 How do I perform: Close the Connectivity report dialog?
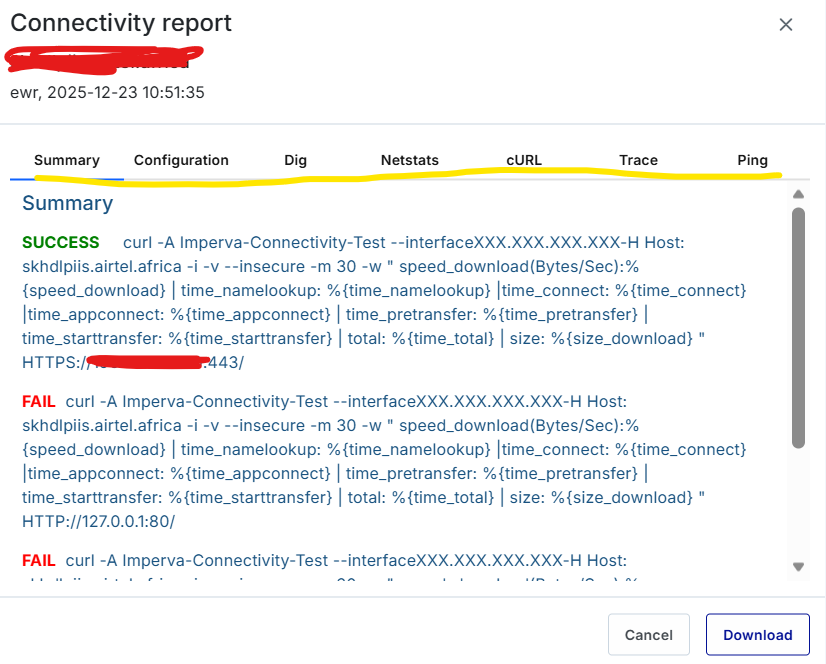point(786,25)
